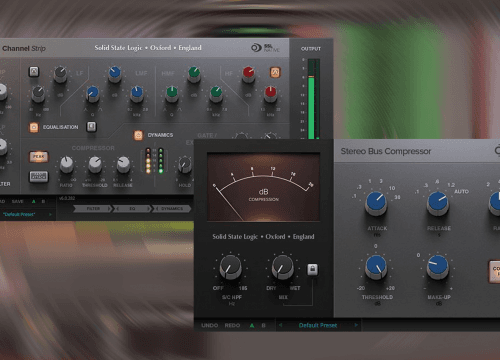Click previous preset arrow in Bus Compressor
The height and width of the screenshot is (360, 500).
coord(280,325)
